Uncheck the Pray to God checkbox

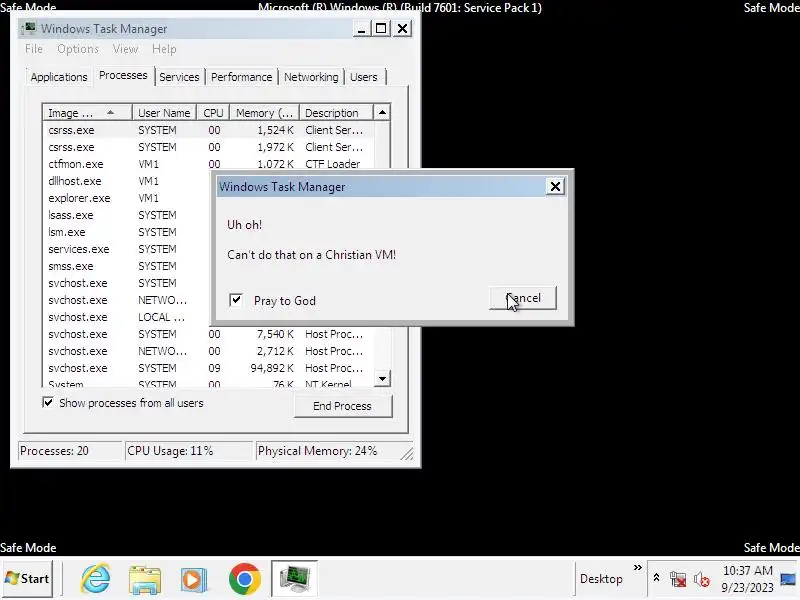point(236,300)
